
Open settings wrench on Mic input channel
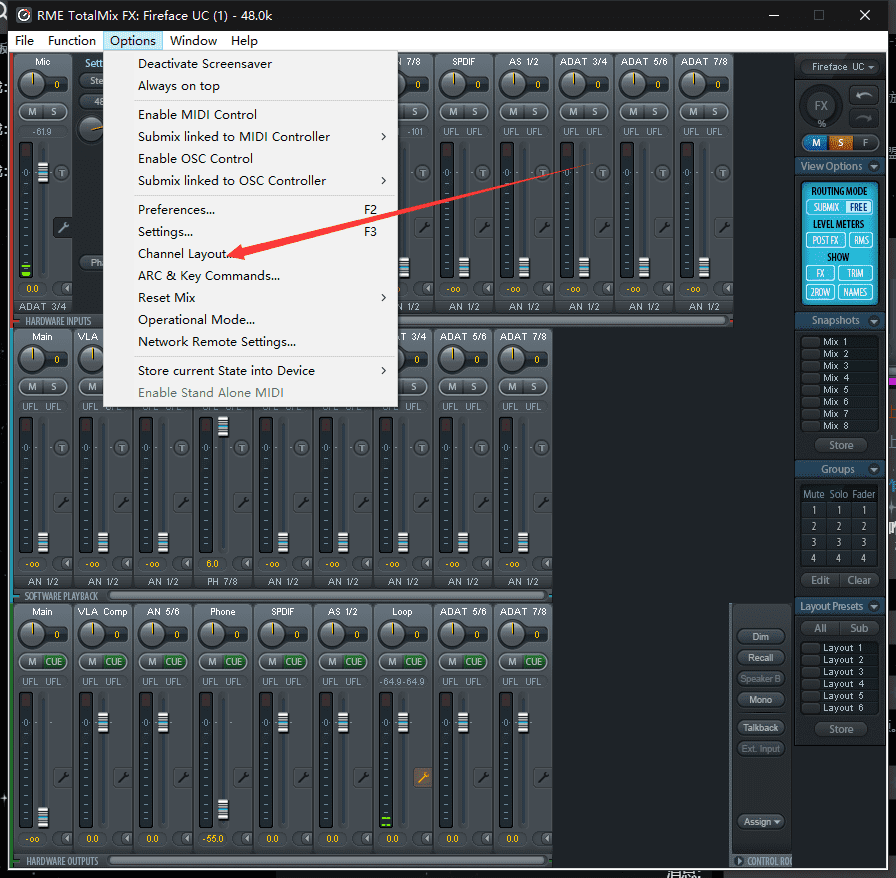[62, 227]
